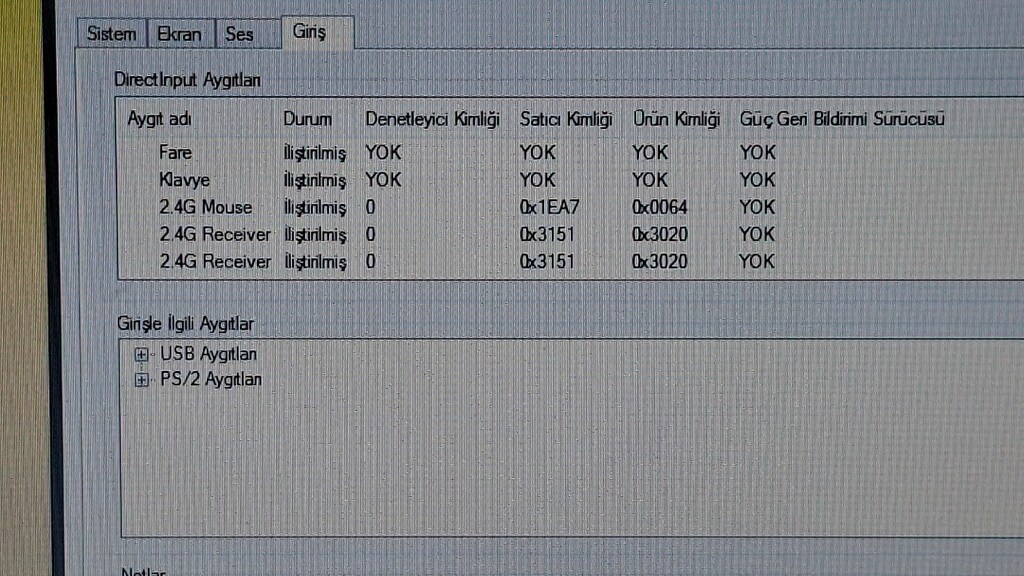
Task: Click İliştirilmiş status in 2.4G Mouse row
Action: coord(315,208)
